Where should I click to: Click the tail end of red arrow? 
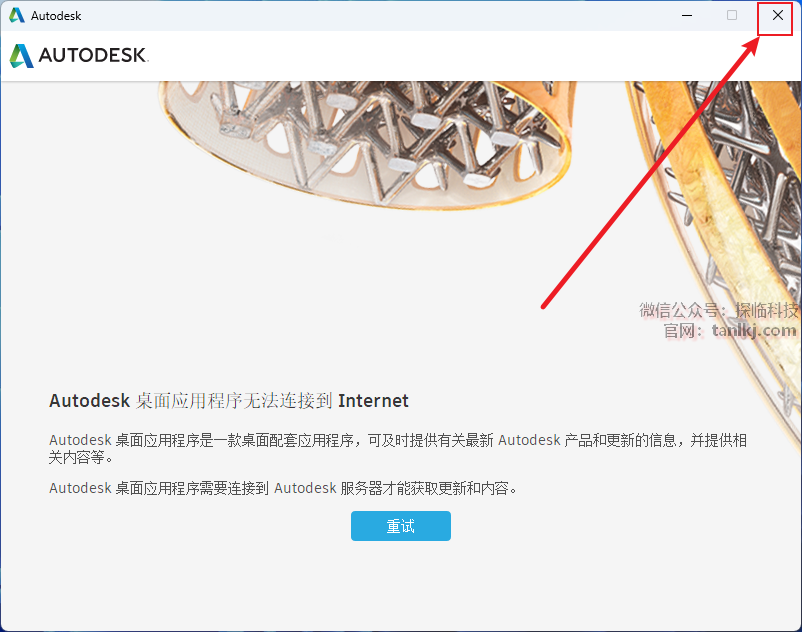(x=544, y=306)
